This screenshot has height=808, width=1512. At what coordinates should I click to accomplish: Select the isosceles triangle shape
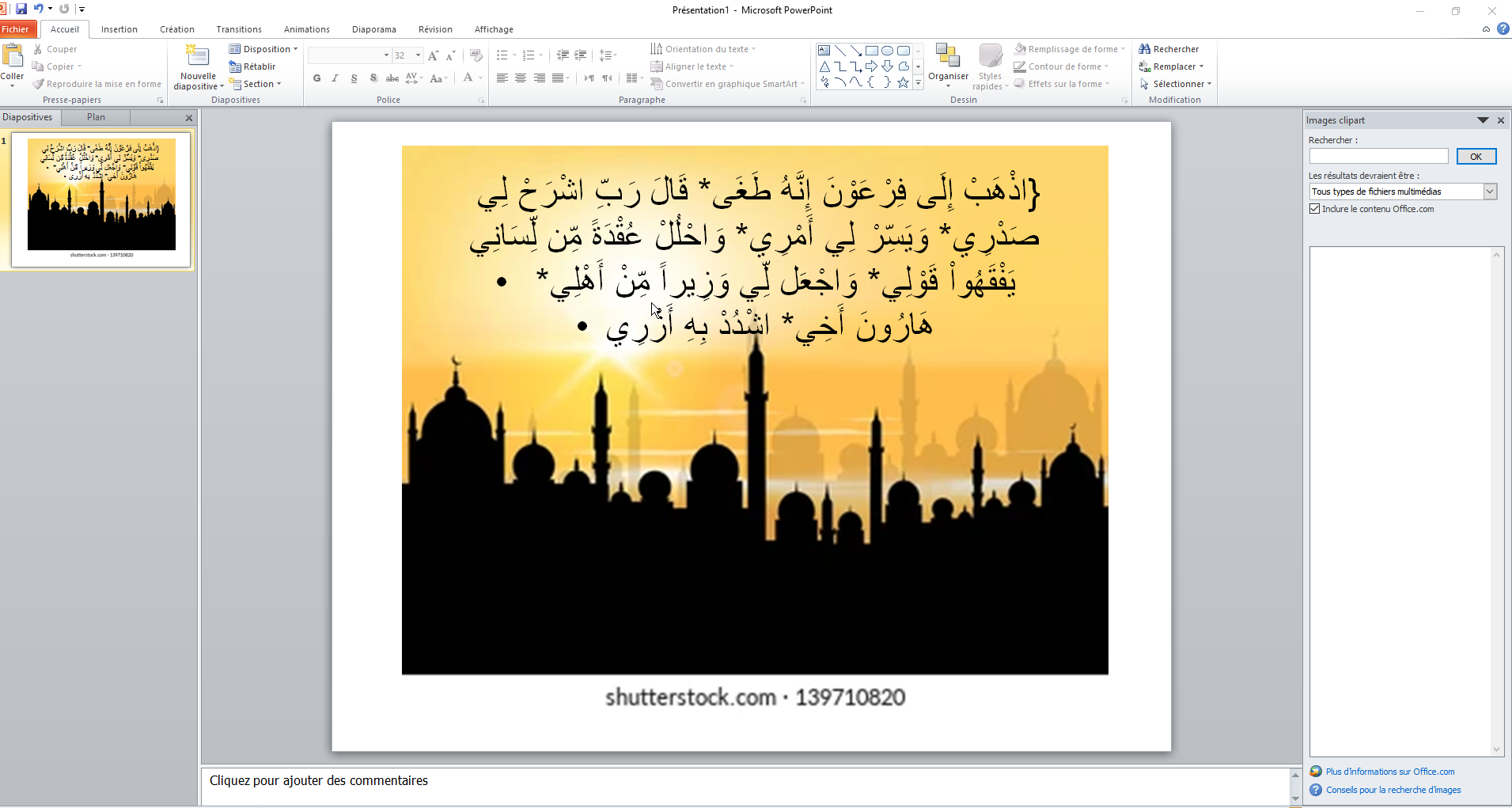coord(824,66)
